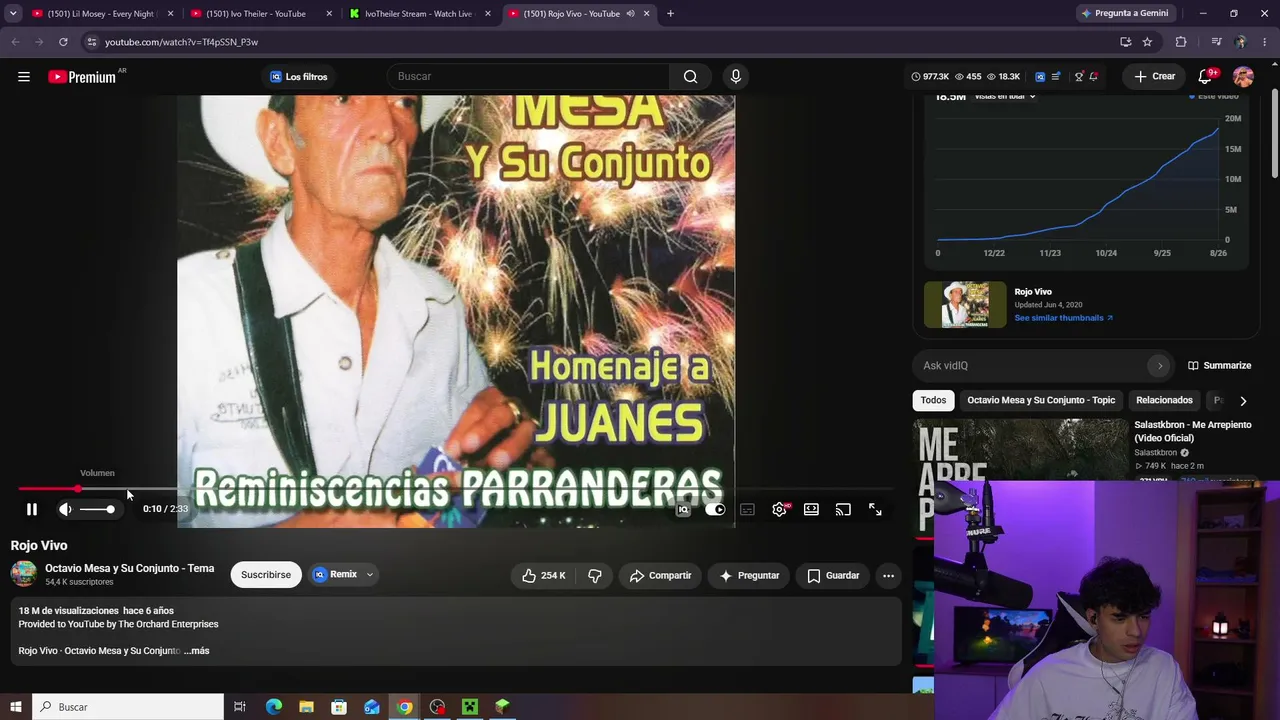Click the vidIQ blue icon in the stats bar
Image resolution: width=1280 pixels, height=720 pixels.
[x=1040, y=77]
